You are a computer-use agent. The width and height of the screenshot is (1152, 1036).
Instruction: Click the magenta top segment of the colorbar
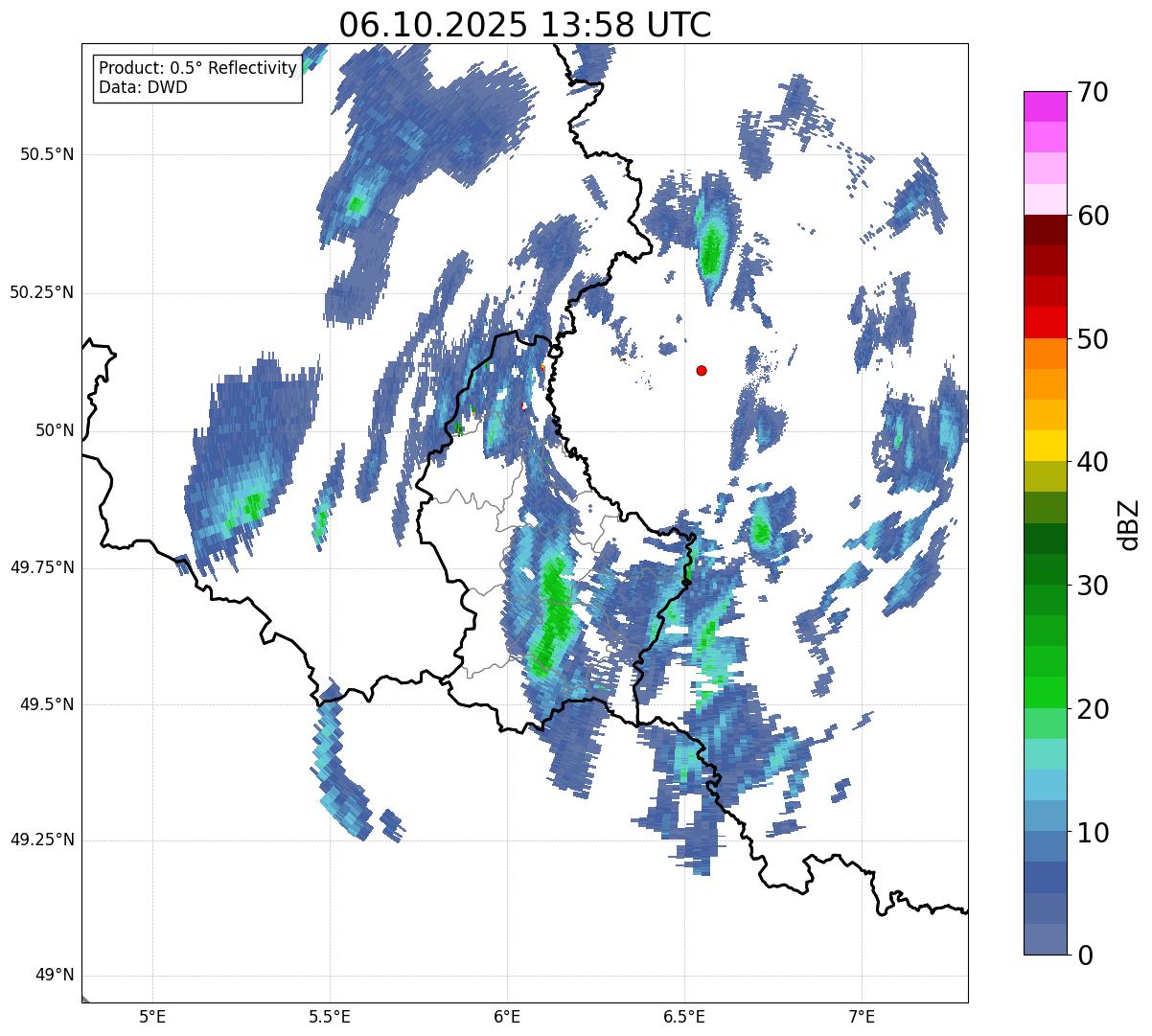point(1045,106)
